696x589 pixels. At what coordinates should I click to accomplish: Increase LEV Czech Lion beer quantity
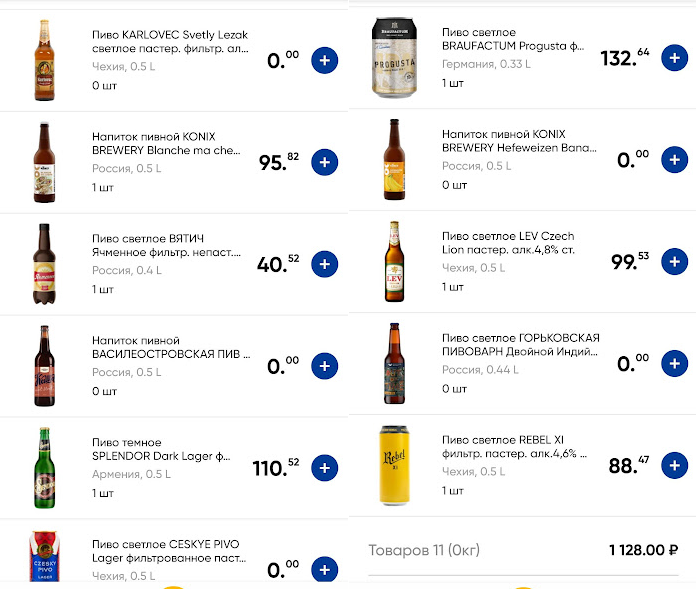[675, 262]
